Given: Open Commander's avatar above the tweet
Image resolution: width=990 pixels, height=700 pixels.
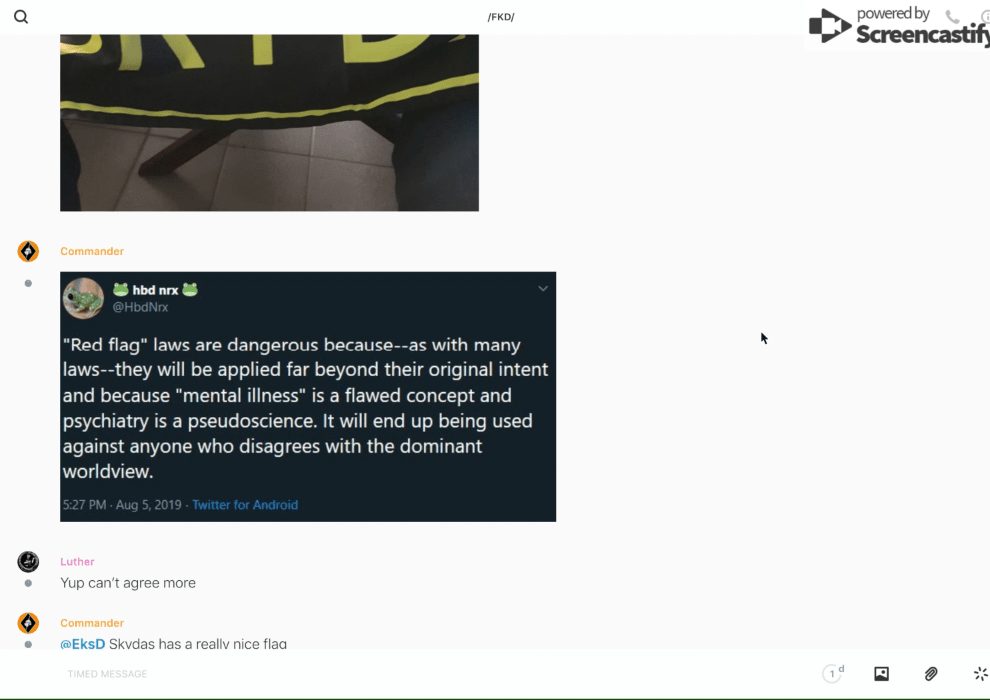Looking at the screenshot, I should [28, 251].
